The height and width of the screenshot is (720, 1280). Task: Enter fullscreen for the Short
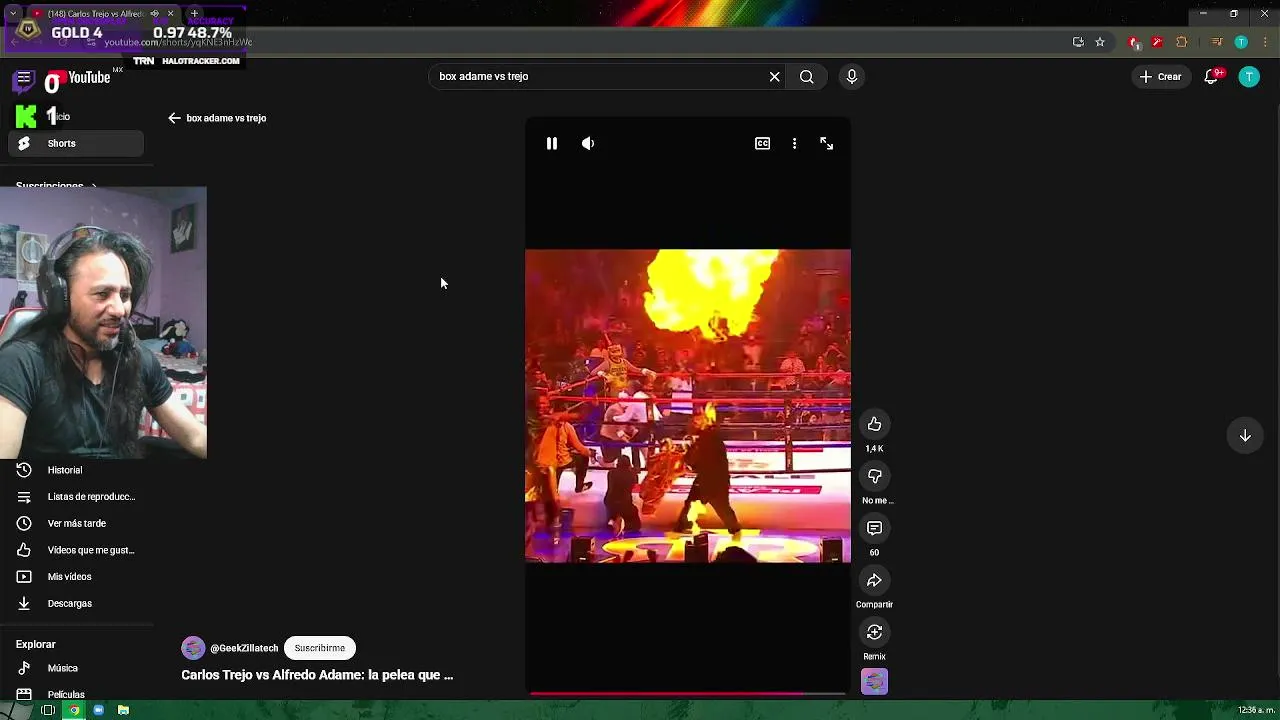(826, 144)
